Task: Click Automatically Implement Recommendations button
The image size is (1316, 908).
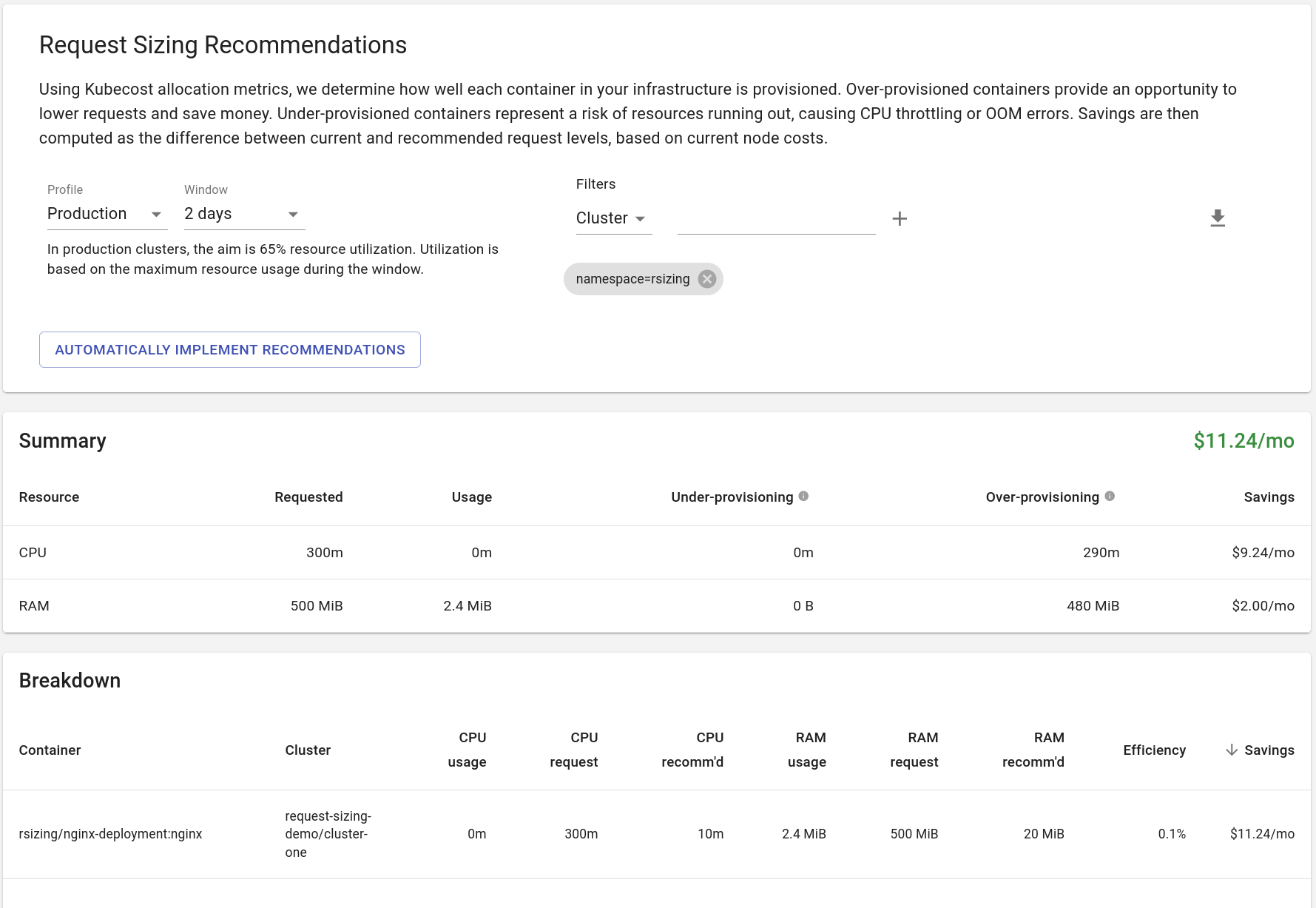Action: point(230,350)
